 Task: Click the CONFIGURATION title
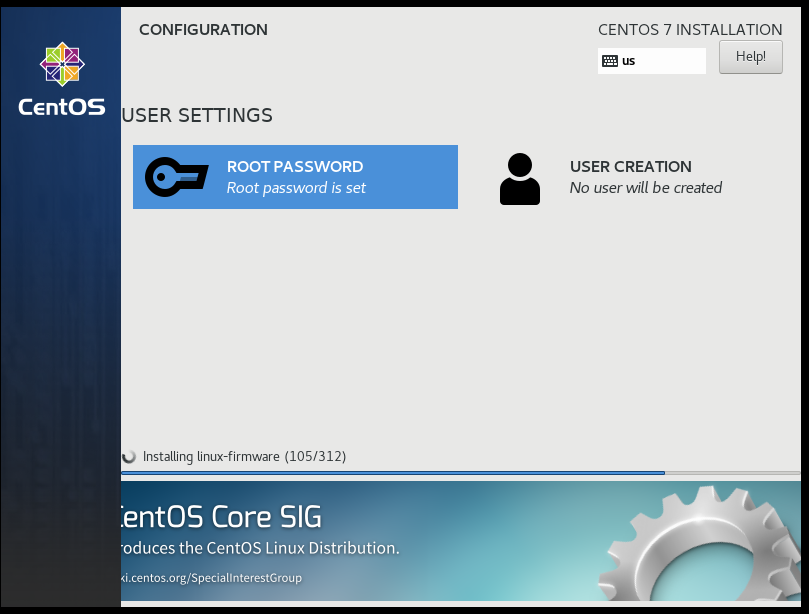pyautogui.click(x=203, y=30)
